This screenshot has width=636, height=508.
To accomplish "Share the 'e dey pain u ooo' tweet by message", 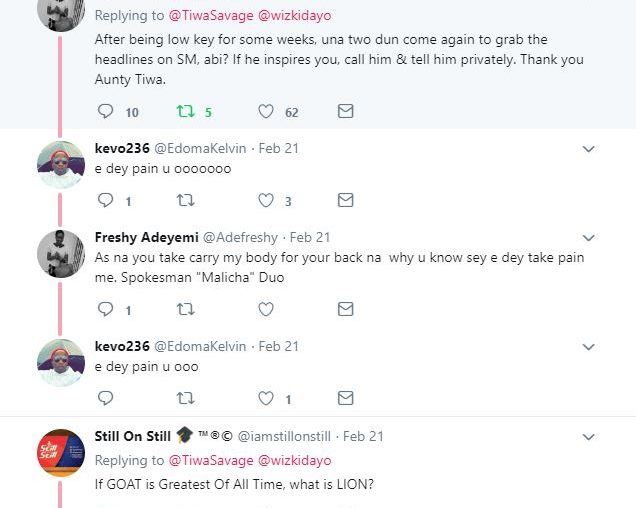I will point(345,399).
